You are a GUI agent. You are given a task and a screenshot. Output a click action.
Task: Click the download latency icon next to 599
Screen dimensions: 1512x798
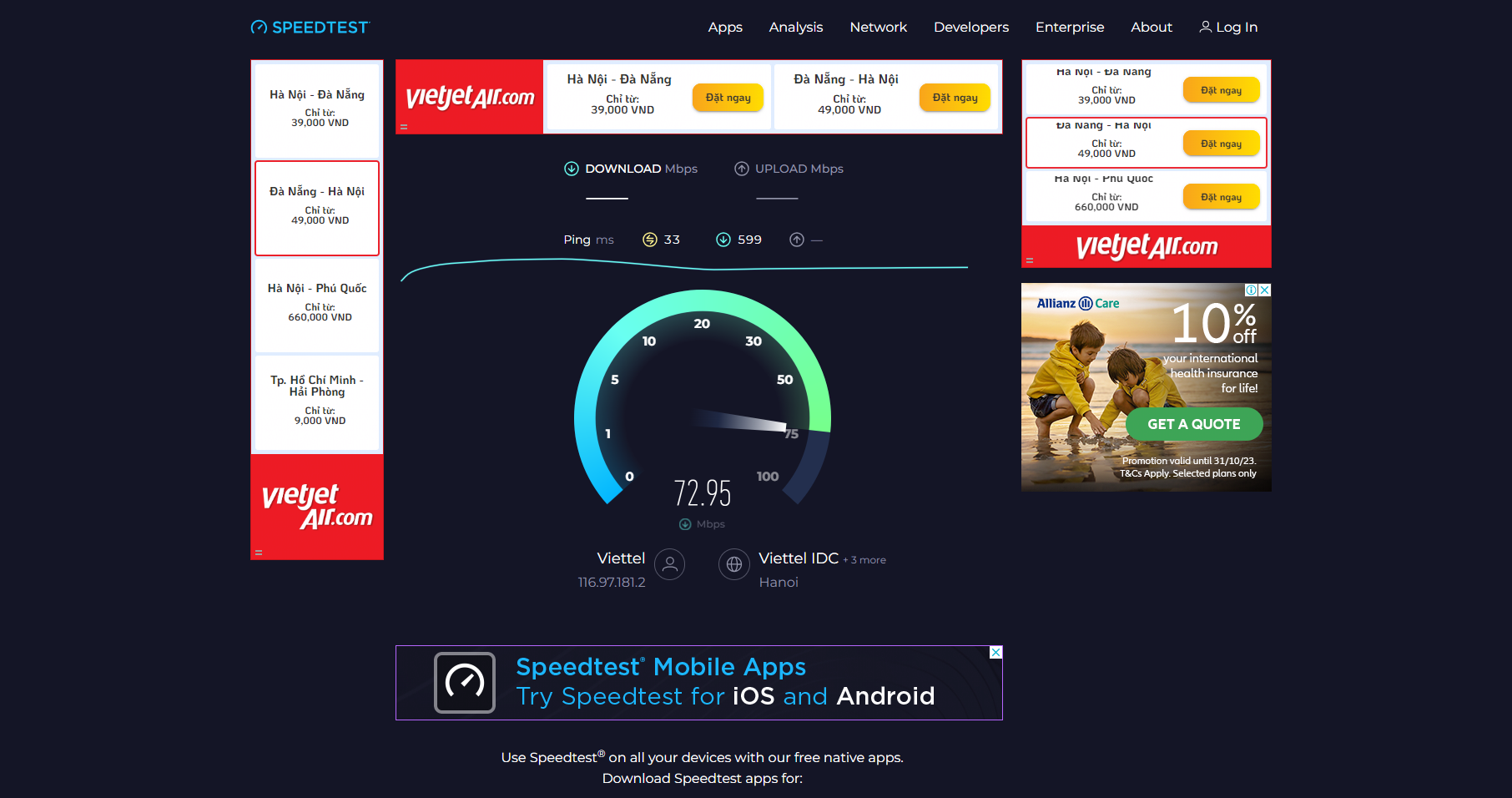click(x=723, y=240)
